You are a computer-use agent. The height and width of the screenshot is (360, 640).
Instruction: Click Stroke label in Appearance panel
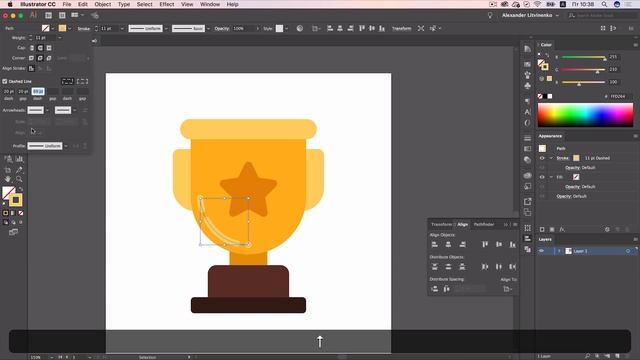(x=563, y=158)
